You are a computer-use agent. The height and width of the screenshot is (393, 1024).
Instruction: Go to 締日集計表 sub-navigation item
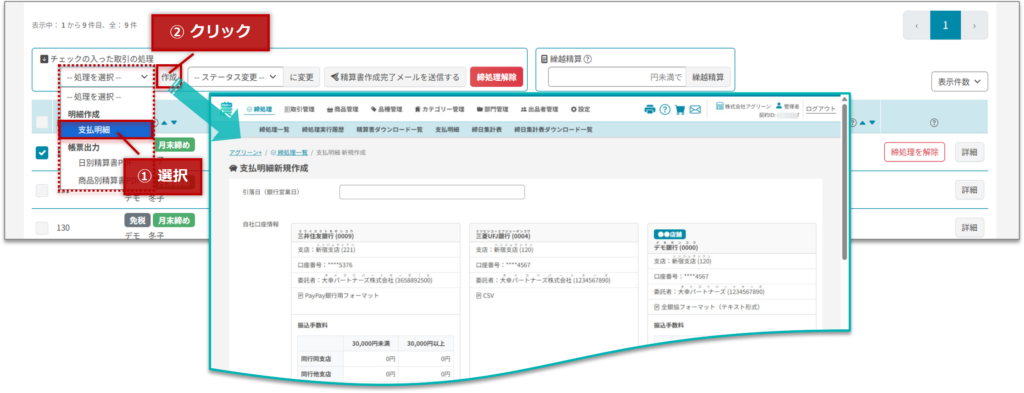pyautogui.click(x=487, y=129)
